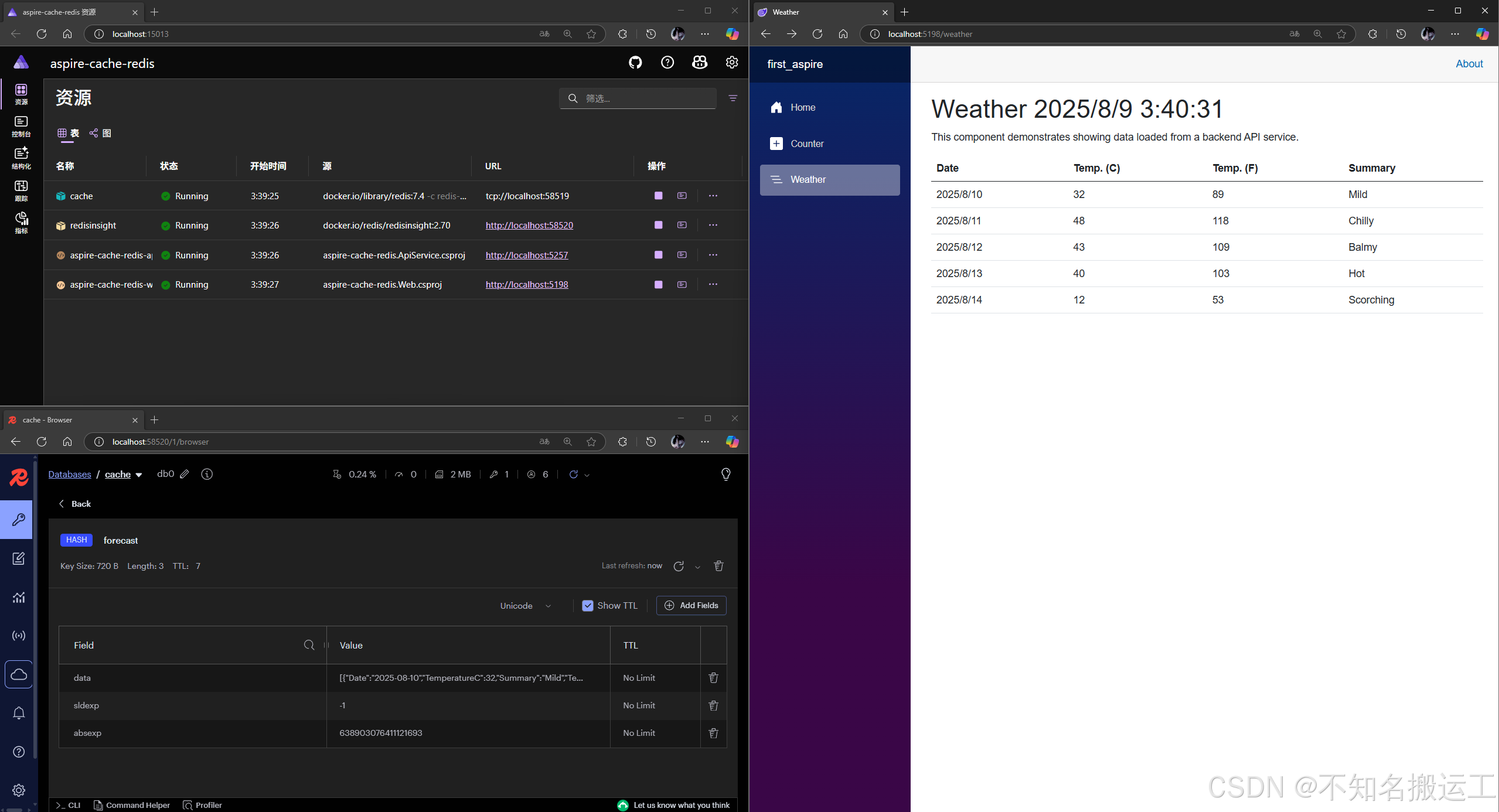Stop the cache resource
The width and height of the screenshot is (1499, 812).
659,196
